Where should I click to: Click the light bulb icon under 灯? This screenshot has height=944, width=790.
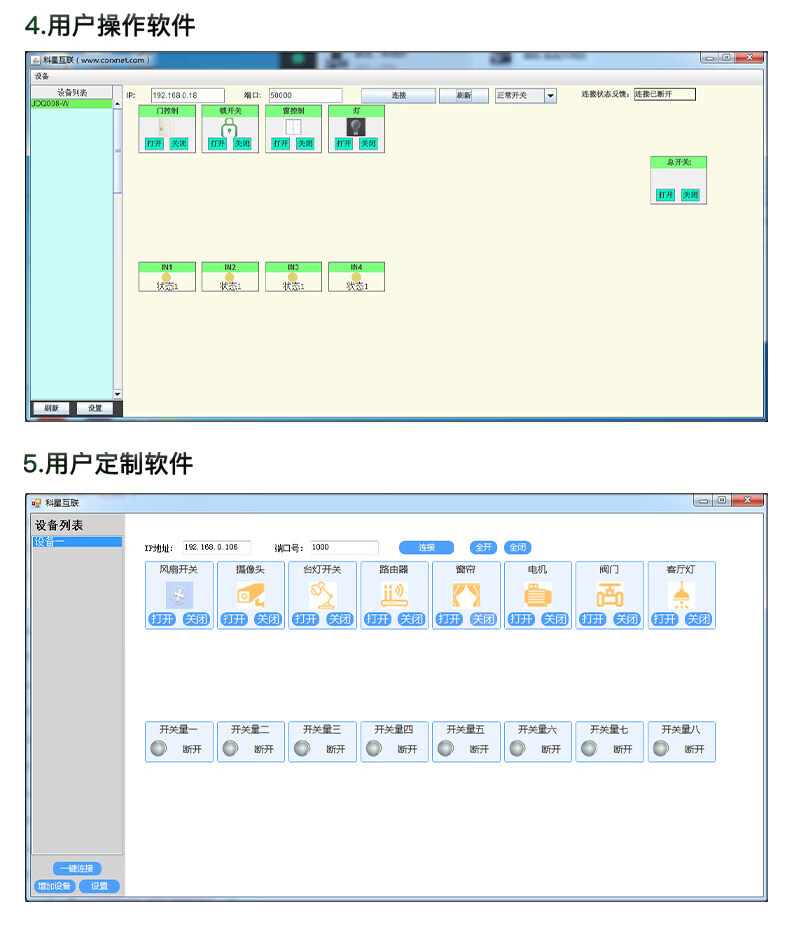click(x=356, y=127)
